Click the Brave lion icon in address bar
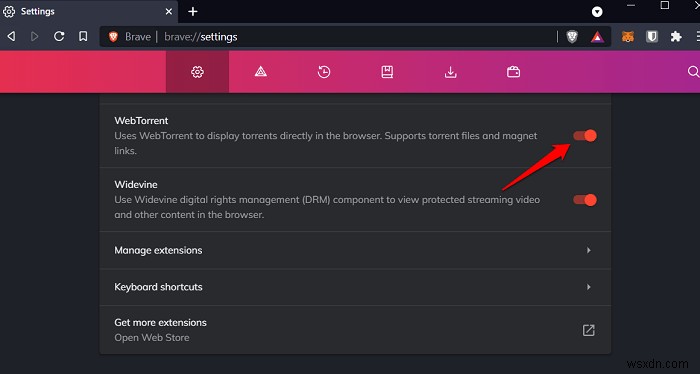Image resolution: width=700 pixels, height=374 pixels. 113,37
